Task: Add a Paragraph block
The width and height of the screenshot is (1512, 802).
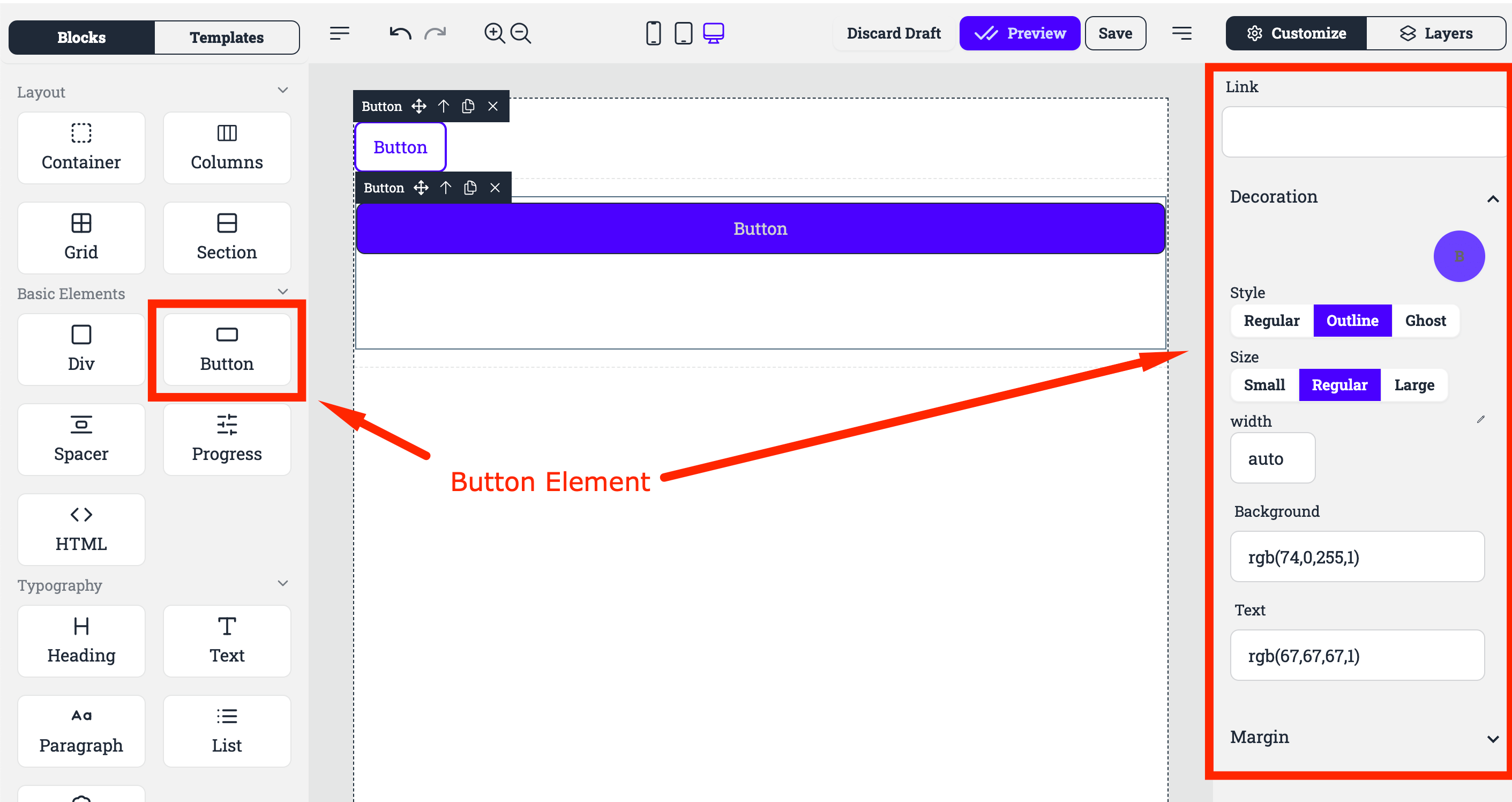Action: [81, 731]
